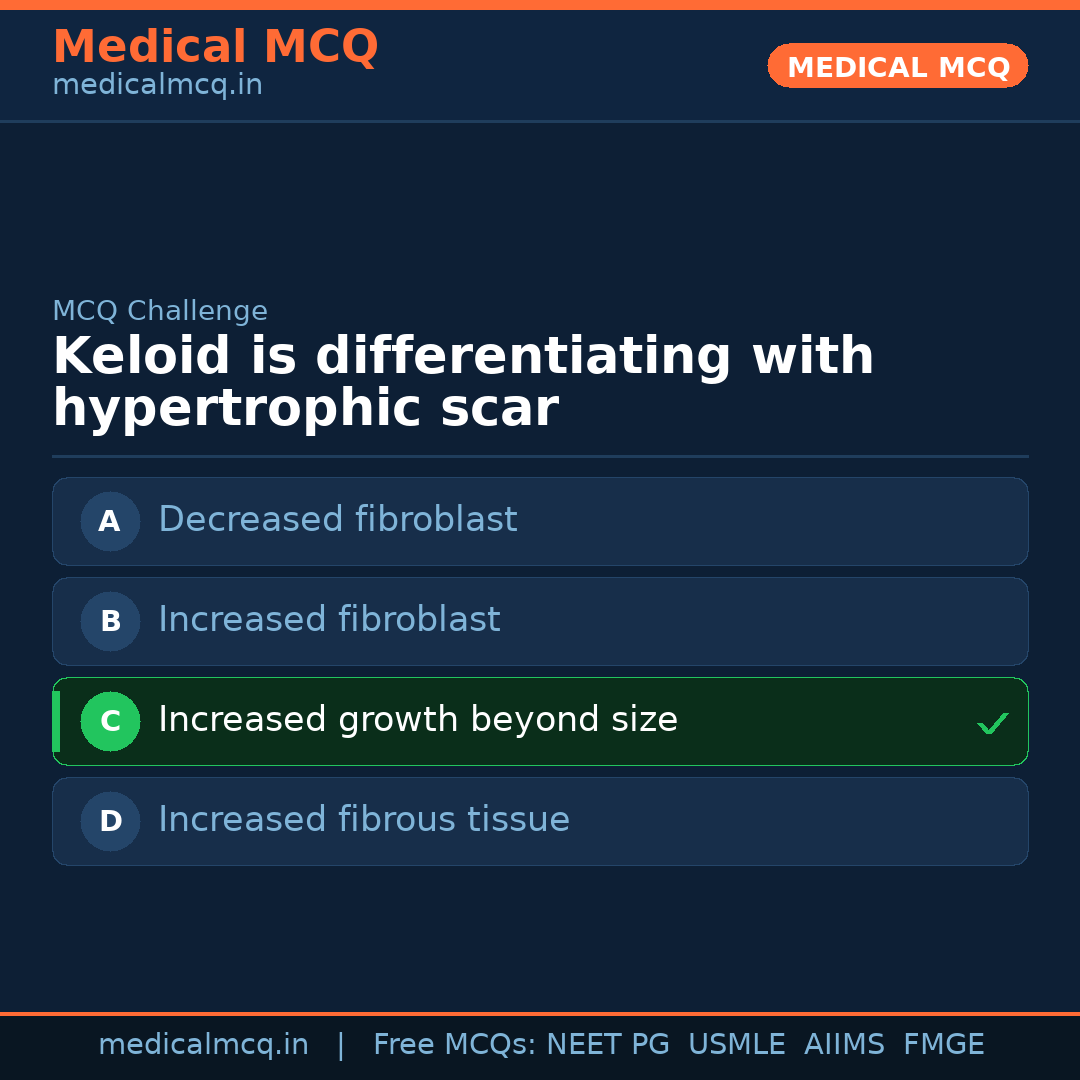Click AIIMS in the footer
The height and width of the screenshot is (1080, 1080).
point(844,1045)
